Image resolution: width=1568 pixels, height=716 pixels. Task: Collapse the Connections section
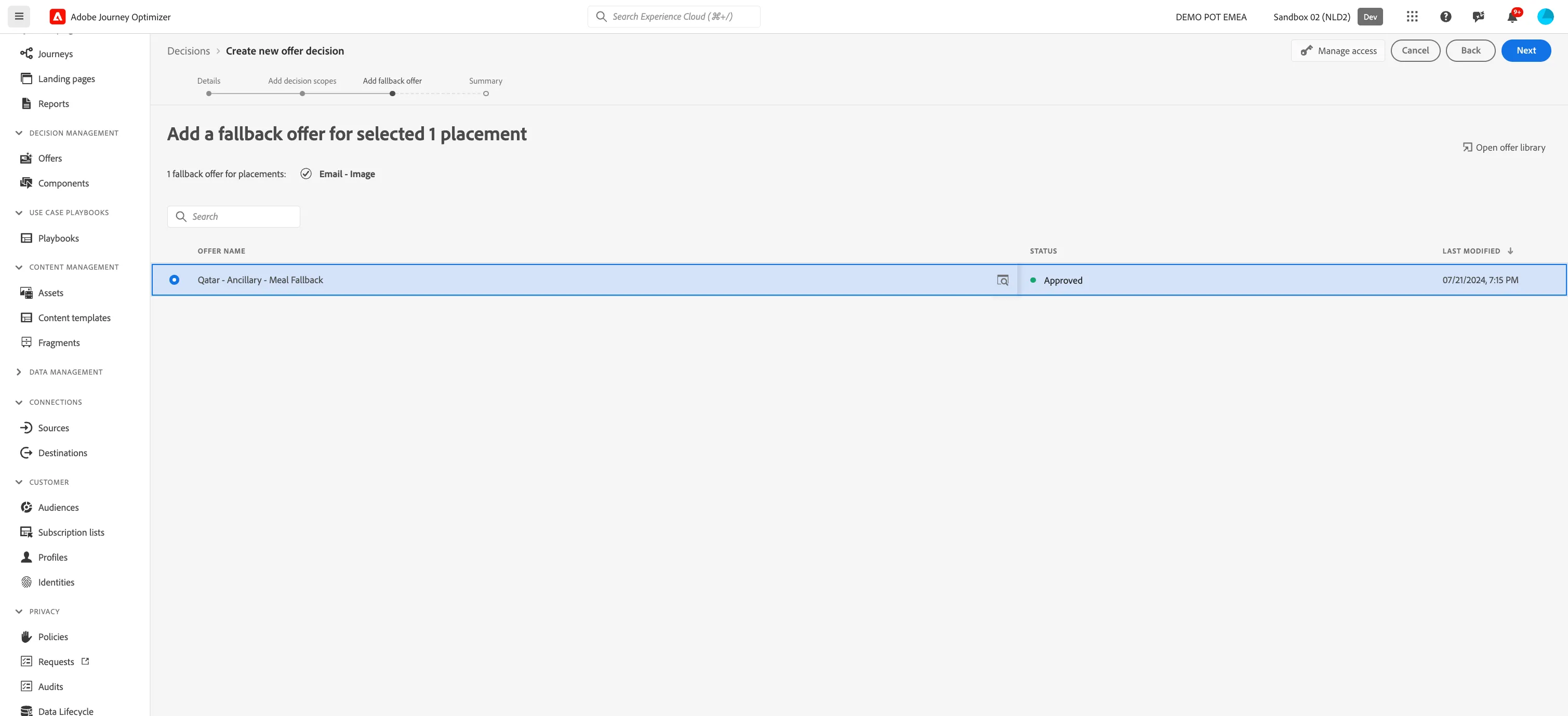[19, 403]
